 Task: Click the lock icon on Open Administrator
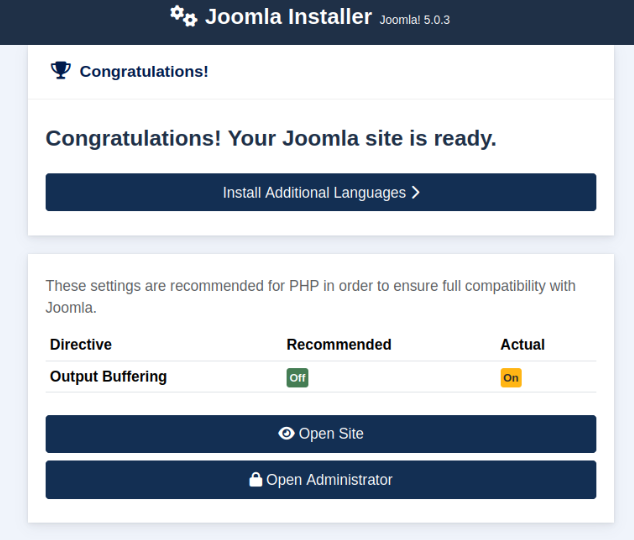pyautogui.click(x=256, y=479)
